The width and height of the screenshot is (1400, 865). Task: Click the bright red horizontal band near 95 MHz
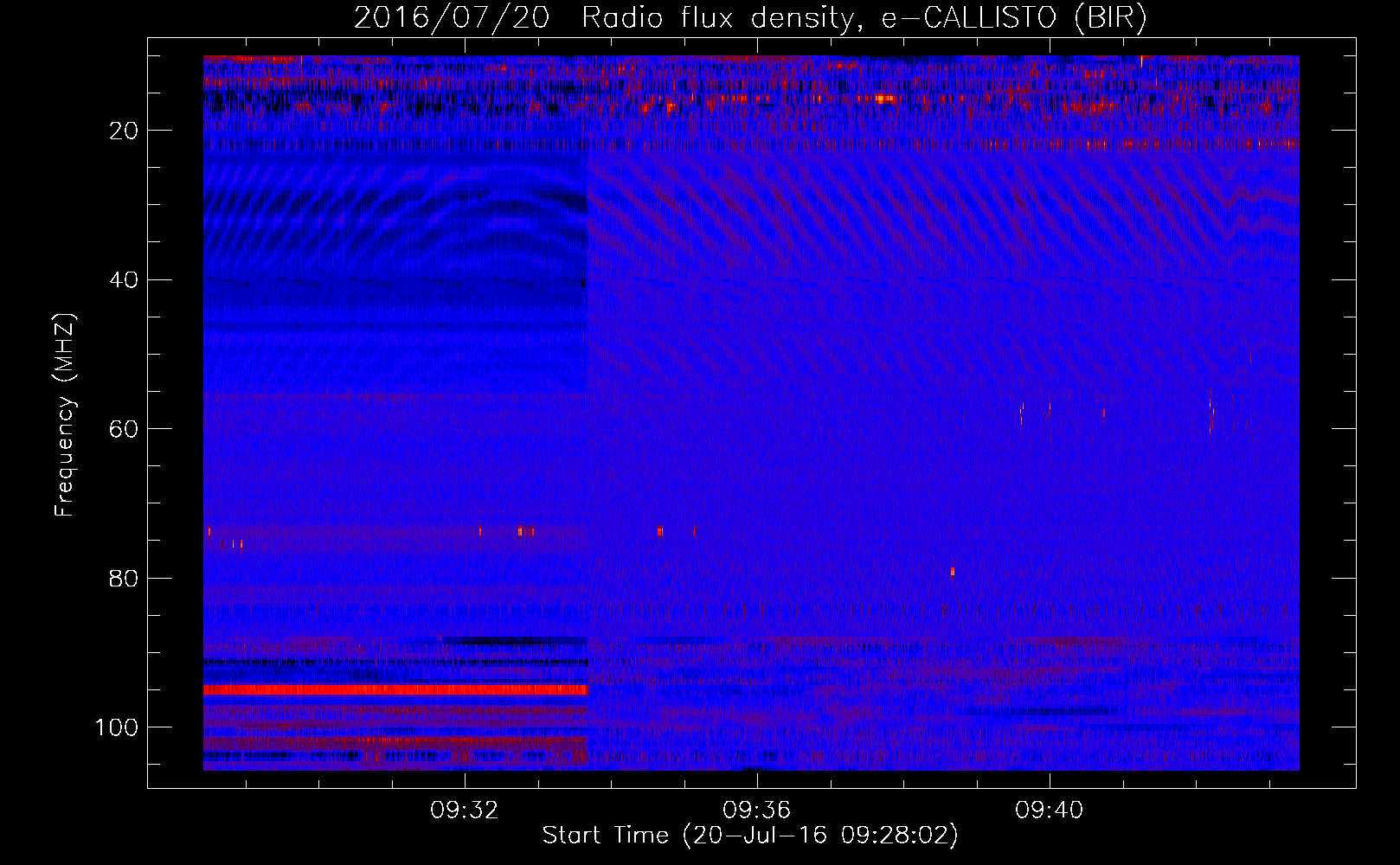[x=395, y=689]
